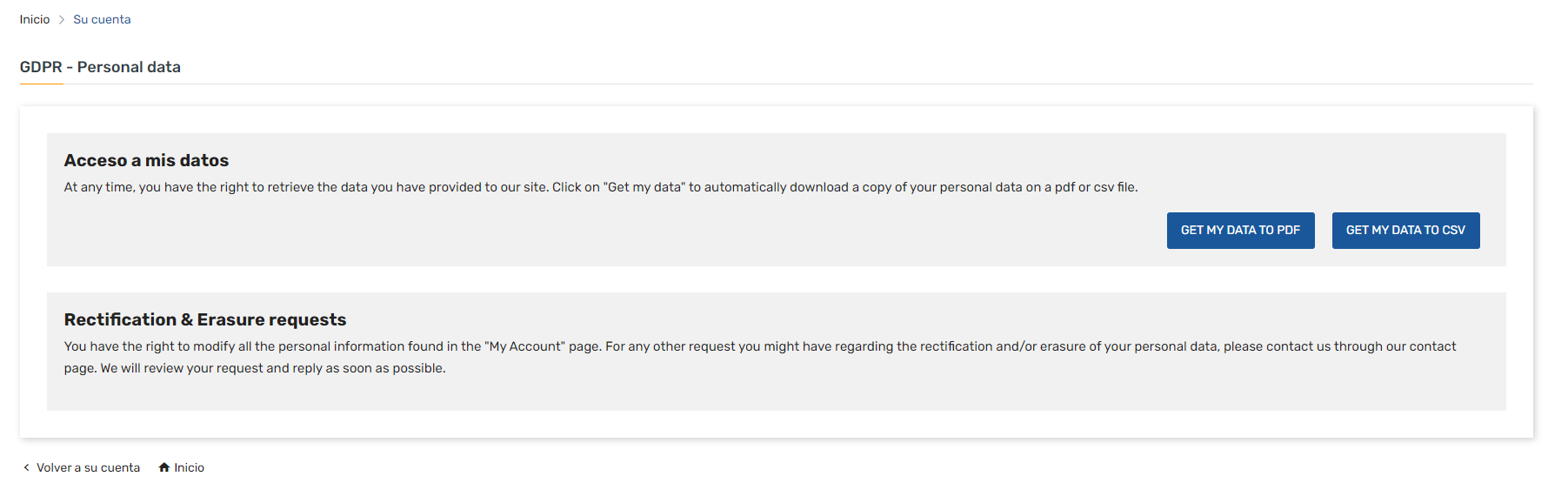The width and height of the screenshot is (1568, 483).
Task: Click the quoted "Get my data" text
Action: 644,187
